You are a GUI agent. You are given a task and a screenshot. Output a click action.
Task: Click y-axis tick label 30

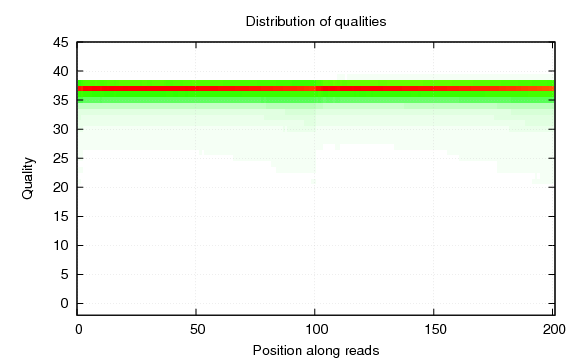click(x=61, y=129)
